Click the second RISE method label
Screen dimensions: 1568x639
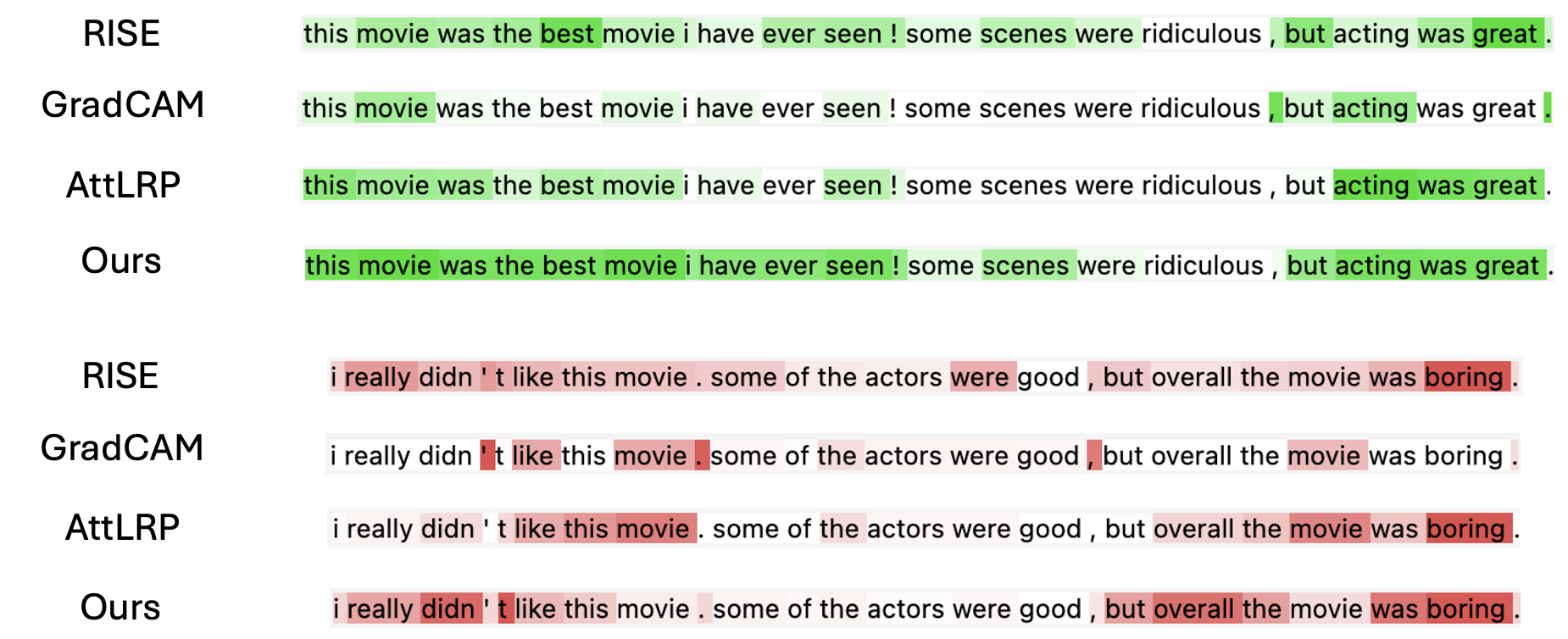pos(120,375)
